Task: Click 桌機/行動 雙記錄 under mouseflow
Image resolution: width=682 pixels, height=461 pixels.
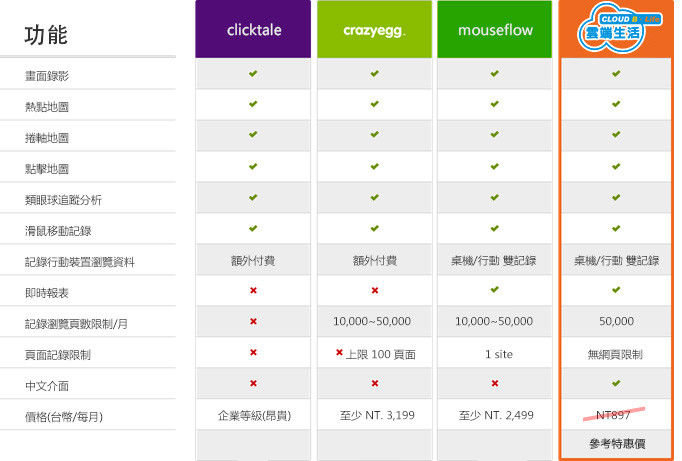Action: 494,261
